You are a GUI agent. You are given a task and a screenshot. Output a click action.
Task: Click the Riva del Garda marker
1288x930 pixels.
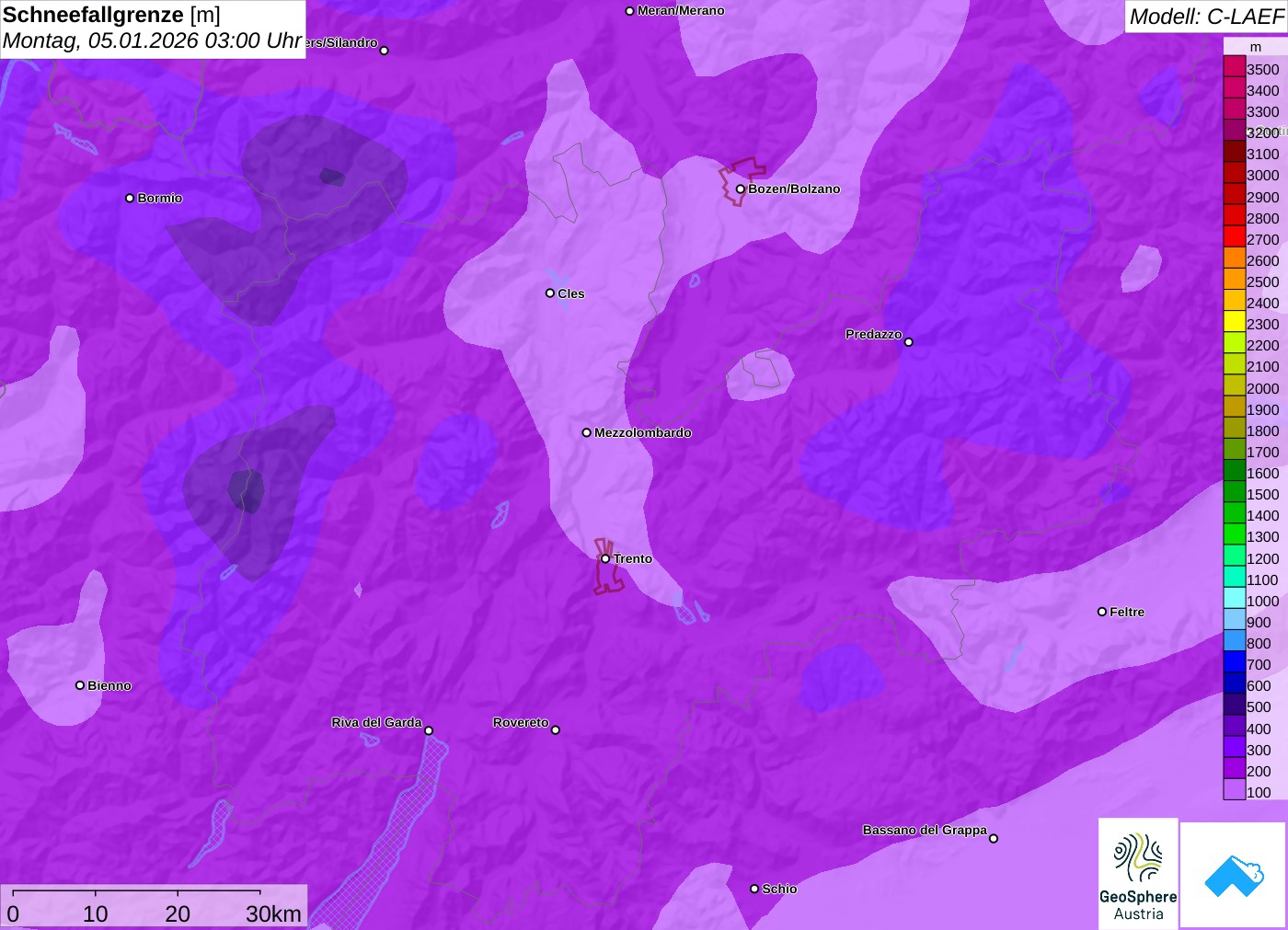click(x=429, y=730)
